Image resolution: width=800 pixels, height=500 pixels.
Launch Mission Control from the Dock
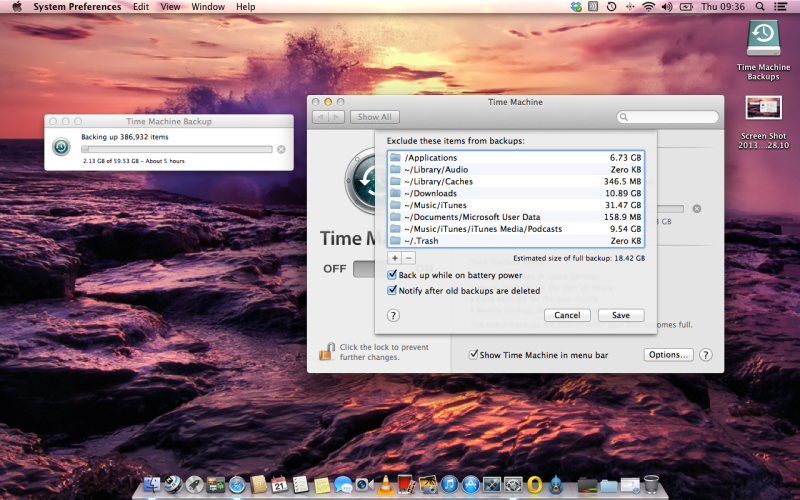click(216, 485)
